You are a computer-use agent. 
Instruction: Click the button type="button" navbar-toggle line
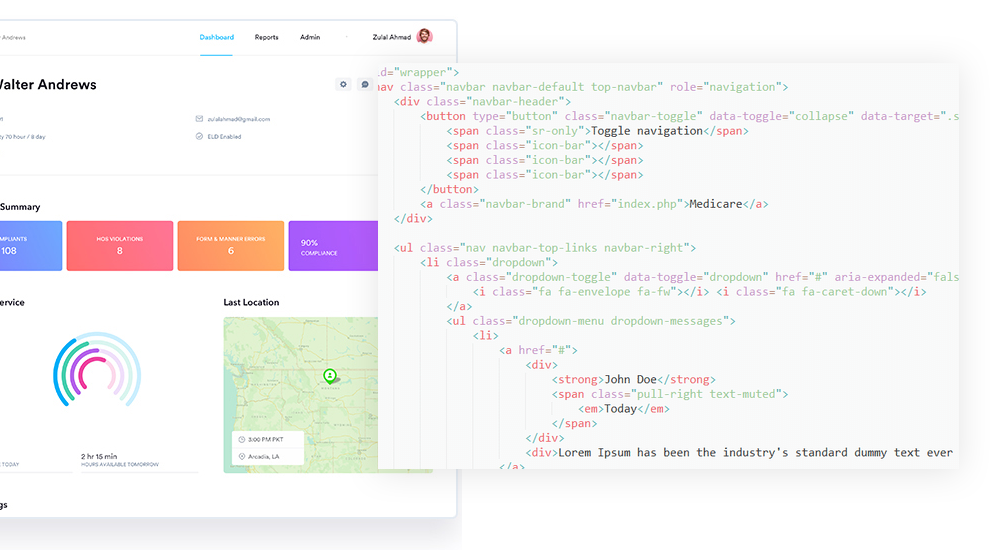[x=689, y=116]
